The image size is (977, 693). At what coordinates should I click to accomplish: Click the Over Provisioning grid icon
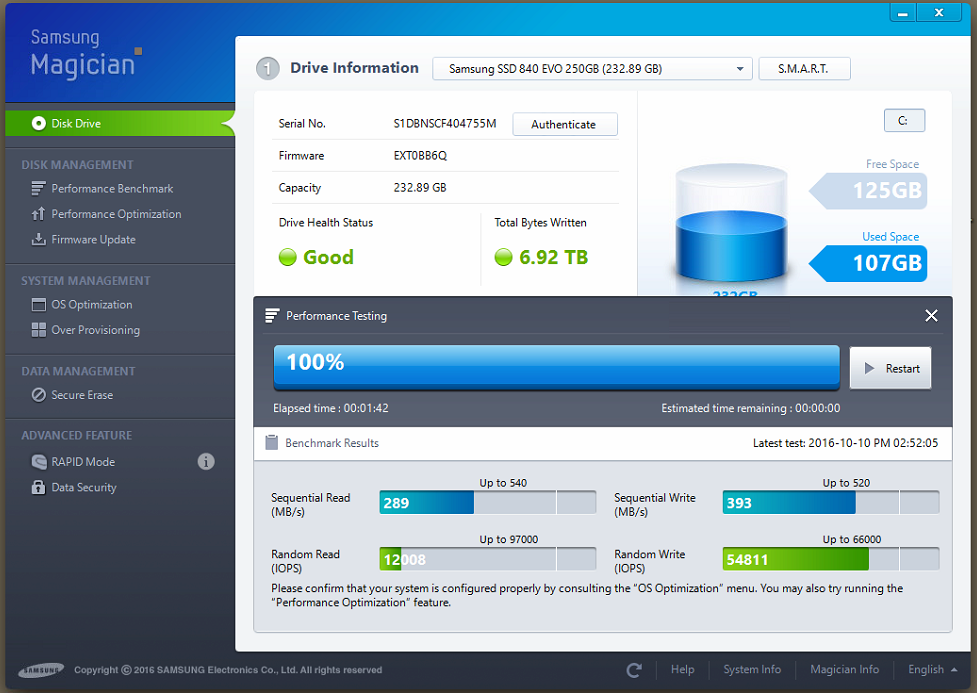[x=39, y=330]
